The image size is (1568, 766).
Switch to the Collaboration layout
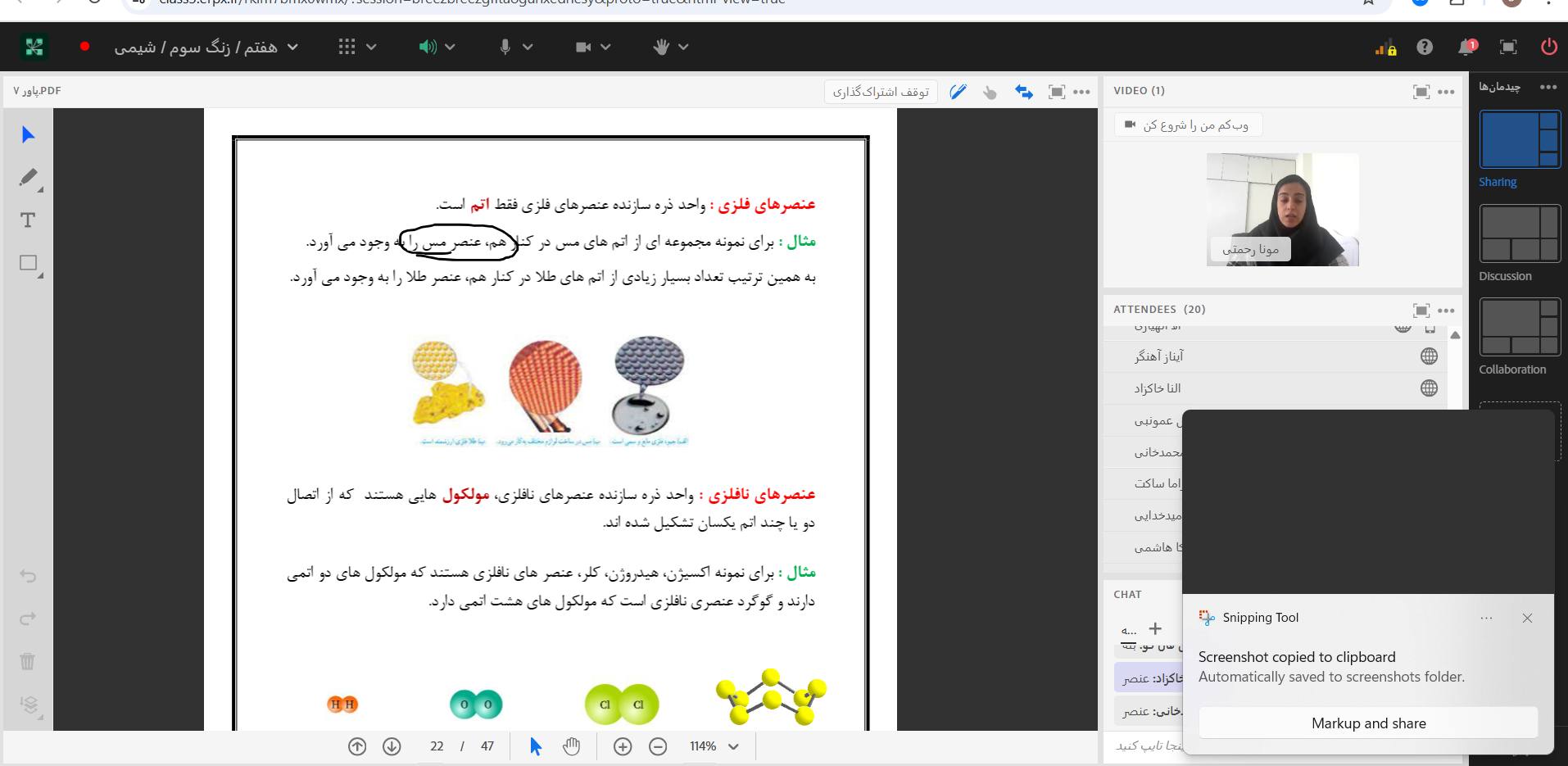[x=1519, y=327]
